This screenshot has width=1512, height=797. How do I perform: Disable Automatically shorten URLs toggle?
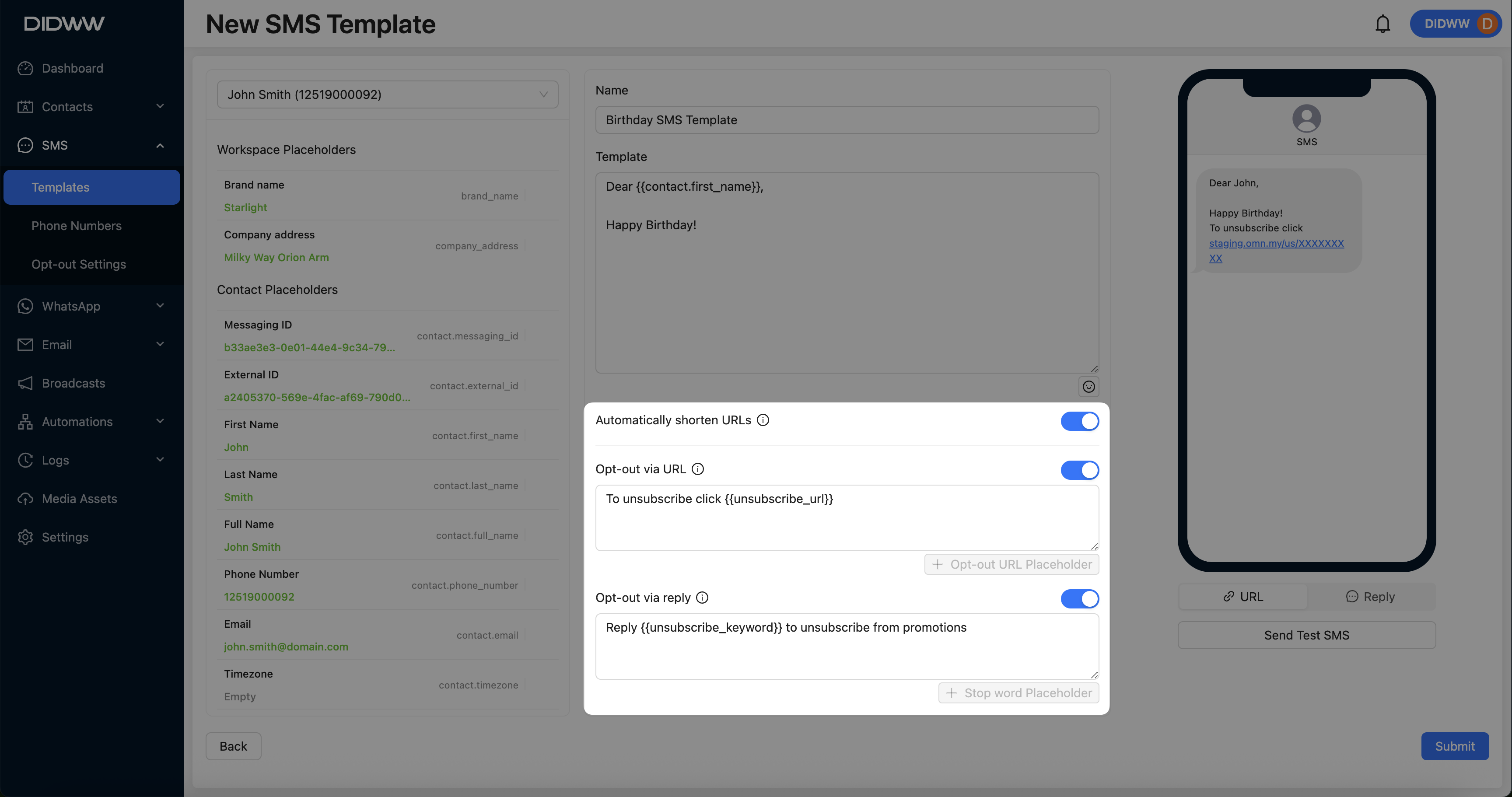(1079, 421)
